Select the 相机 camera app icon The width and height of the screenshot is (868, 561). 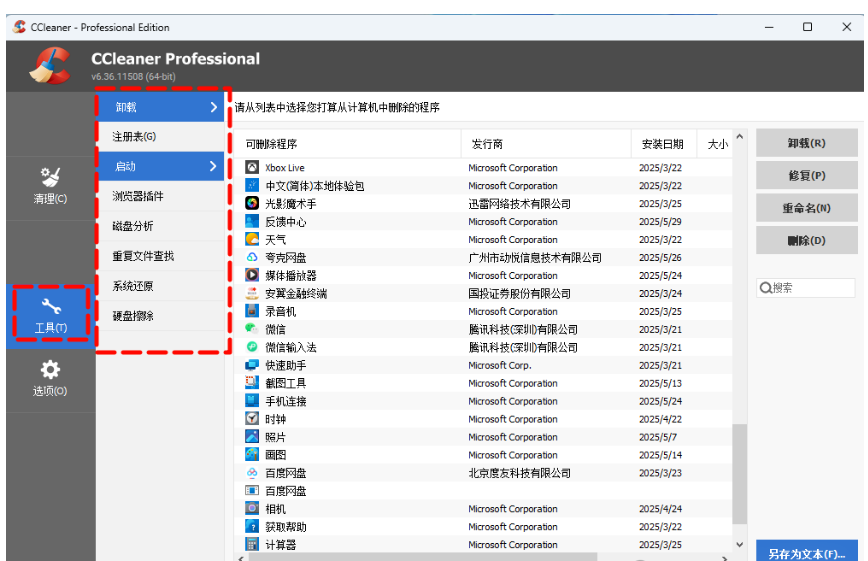click(x=252, y=508)
